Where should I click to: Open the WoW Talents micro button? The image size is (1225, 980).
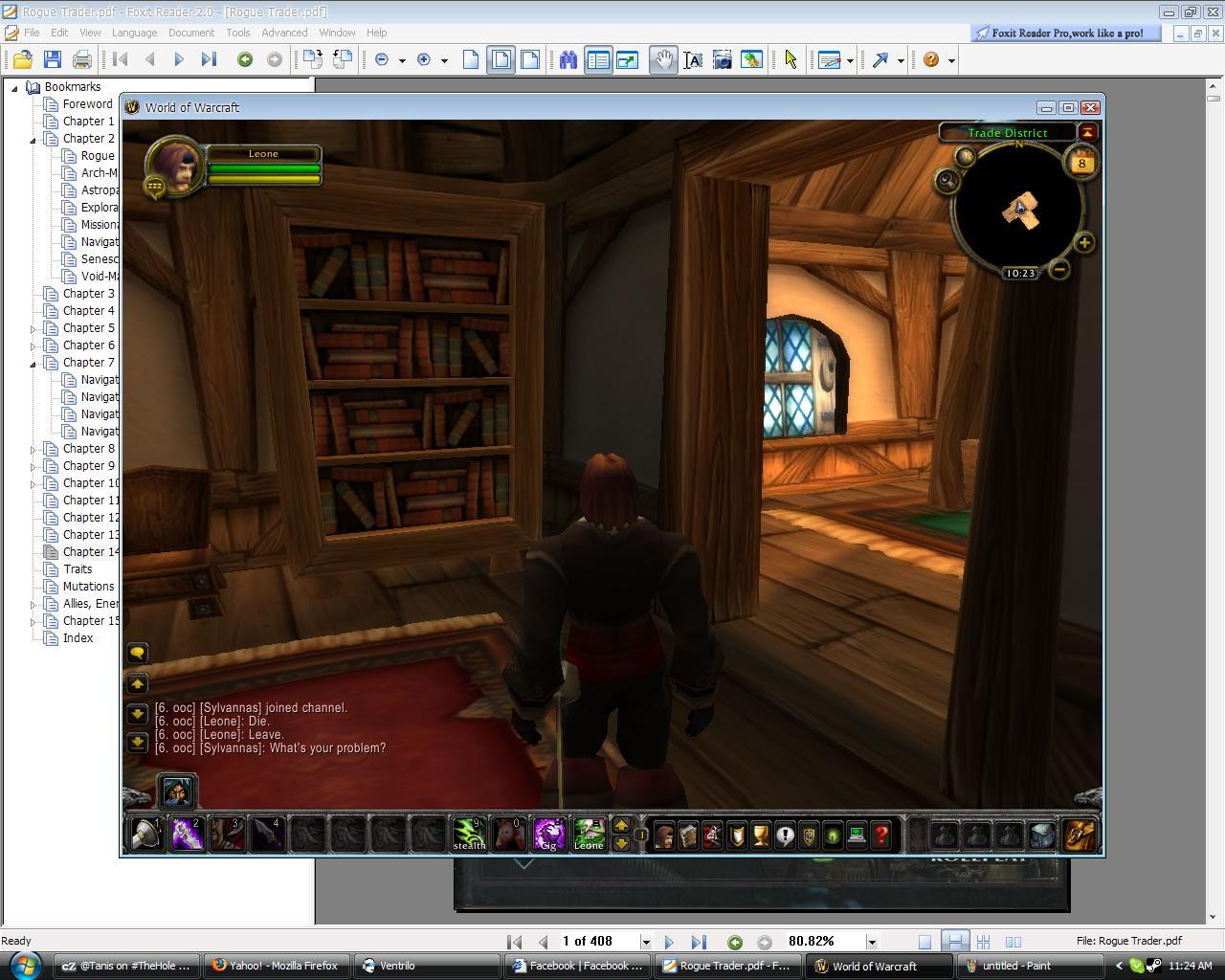712,835
